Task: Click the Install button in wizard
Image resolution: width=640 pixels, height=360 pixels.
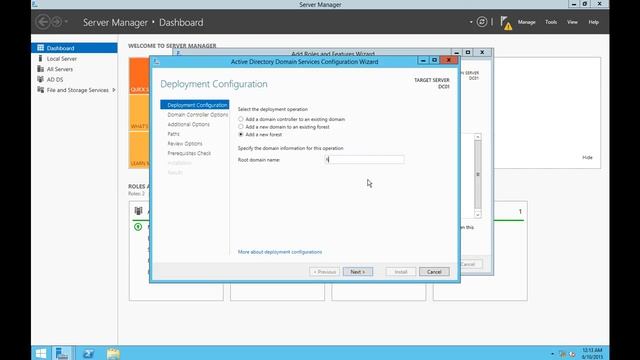Action: tap(401, 272)
